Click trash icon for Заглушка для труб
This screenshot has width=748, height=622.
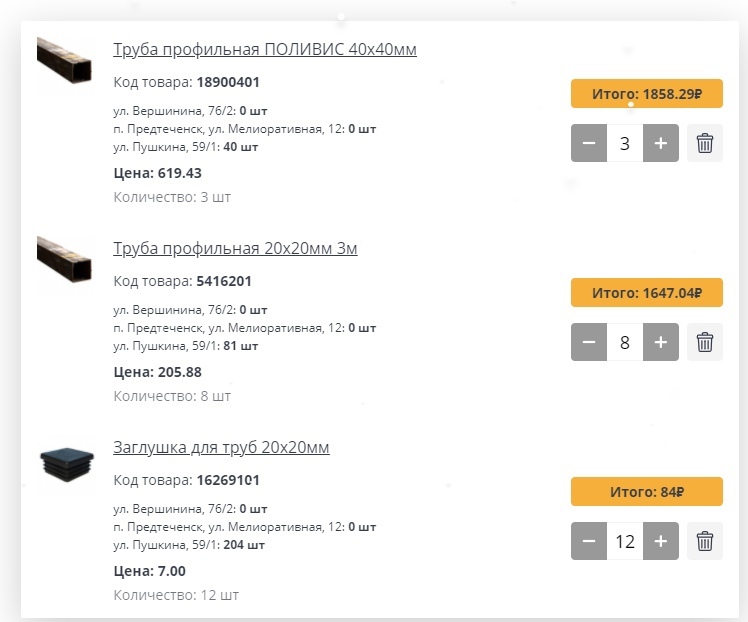[704, 541]
